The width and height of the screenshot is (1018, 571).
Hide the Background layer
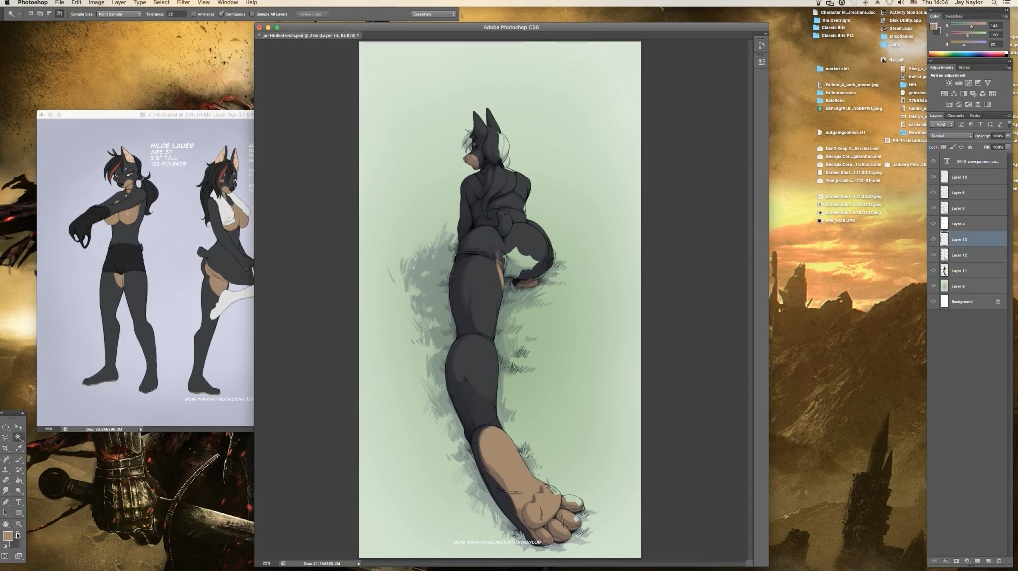pyautogui.click(x=933, y=301)
